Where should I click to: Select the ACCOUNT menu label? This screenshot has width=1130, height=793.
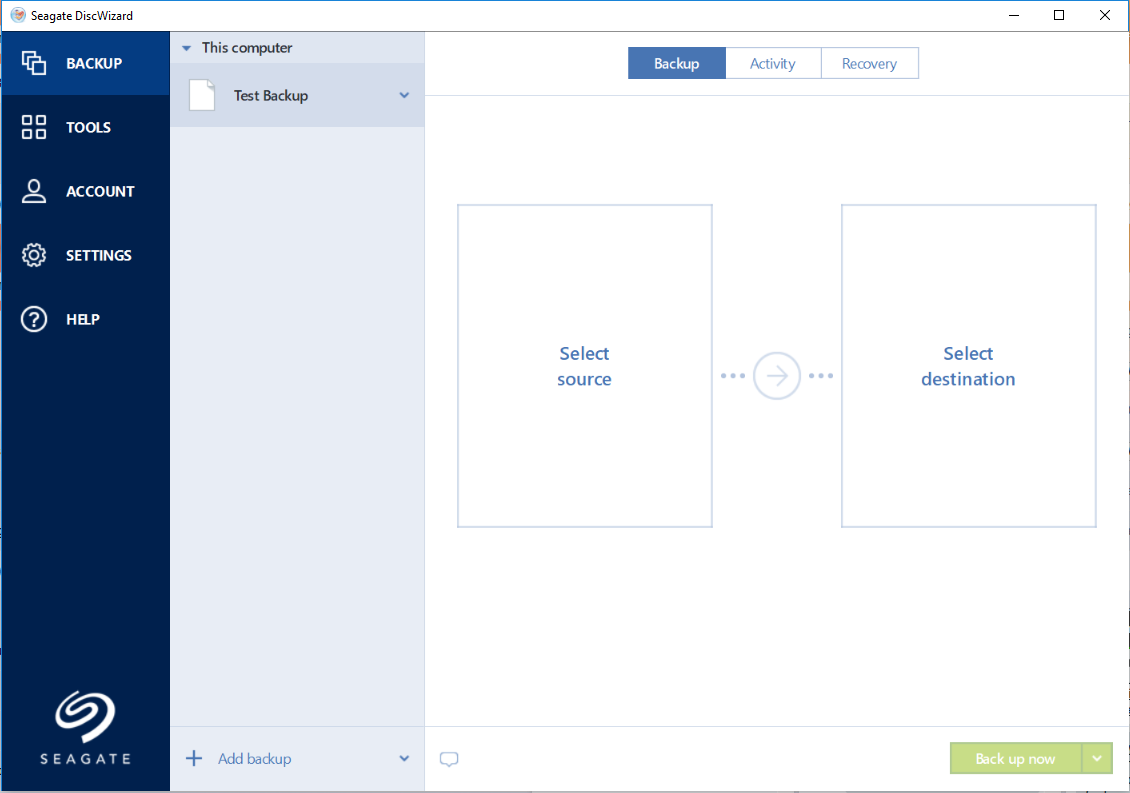click(100, 192)
